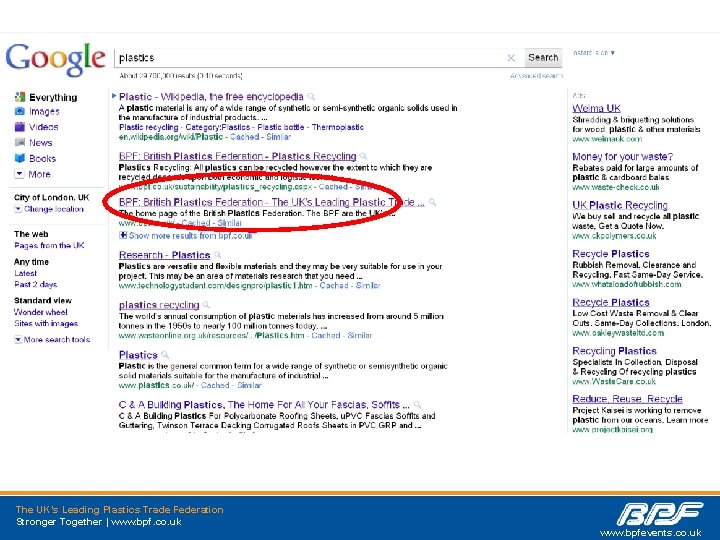Open Cached link for plastics.co.uk result

coord(215,385)
